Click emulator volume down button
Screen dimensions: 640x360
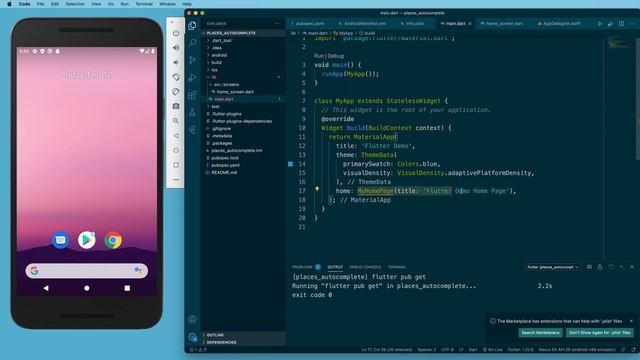(176, 62)
